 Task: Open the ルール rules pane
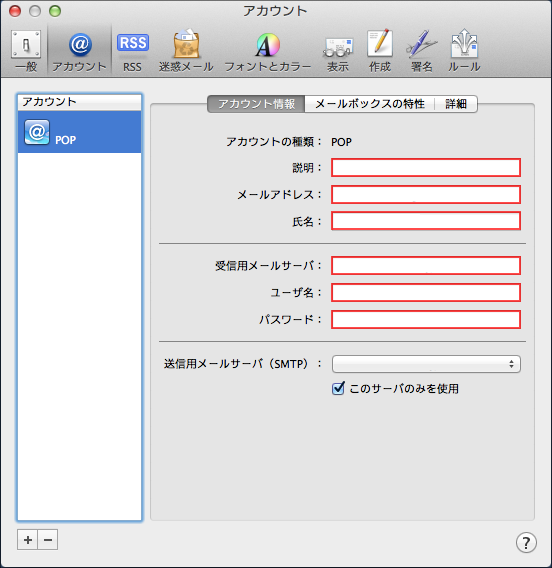coord(464,51)
